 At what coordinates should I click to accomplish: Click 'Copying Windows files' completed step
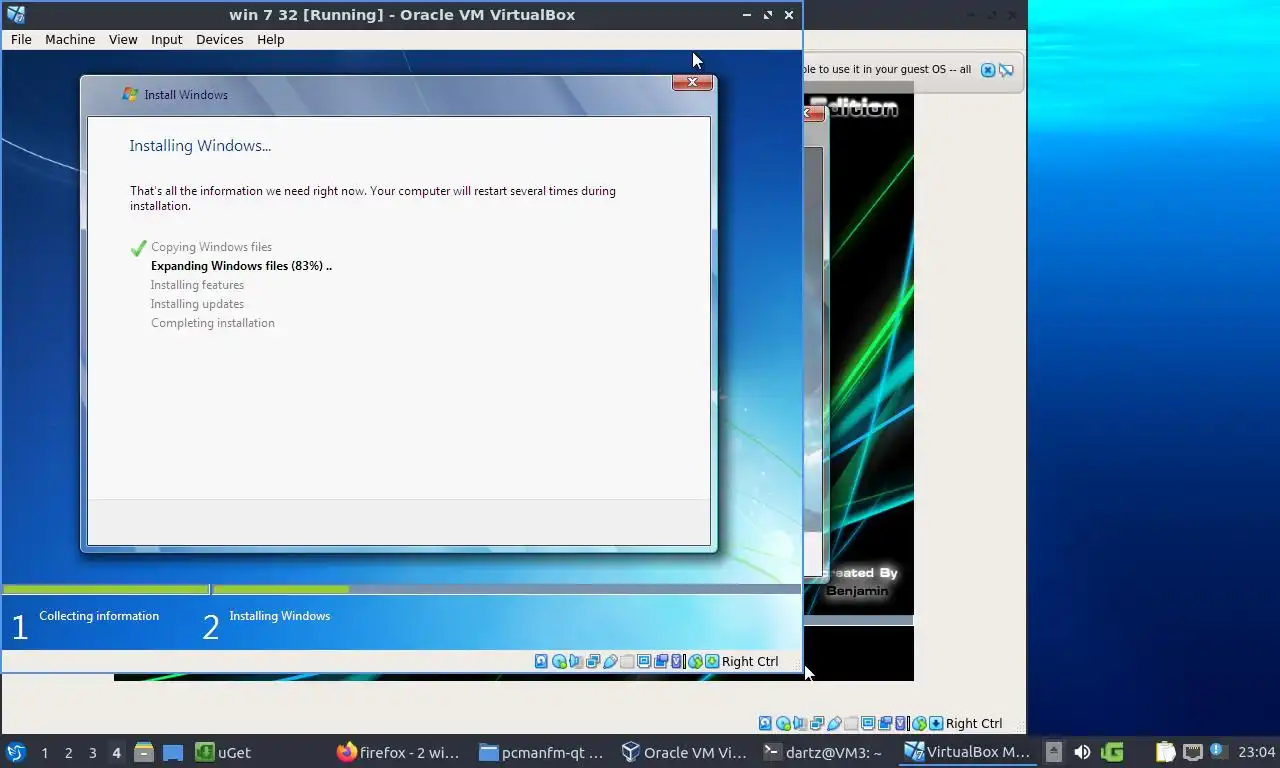coord(211,247)
